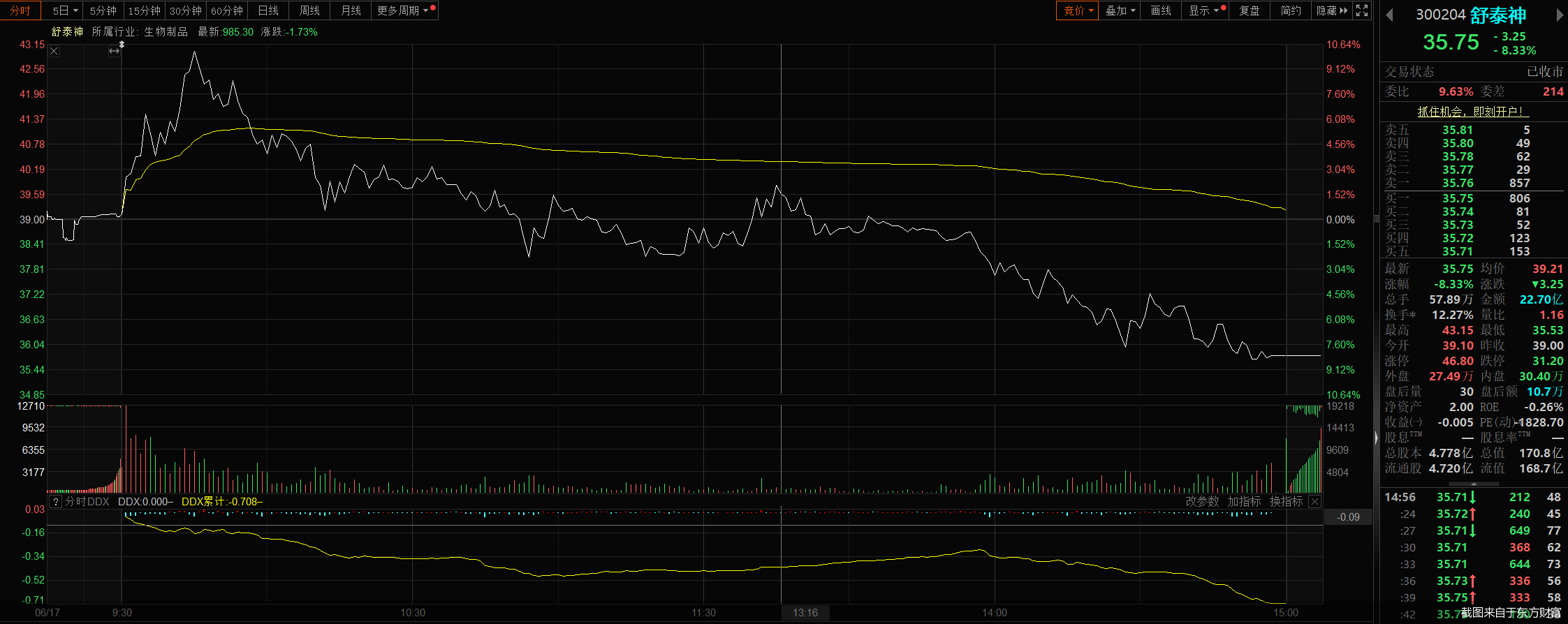Go to next stock using right arrow

tap(1560, 15)
